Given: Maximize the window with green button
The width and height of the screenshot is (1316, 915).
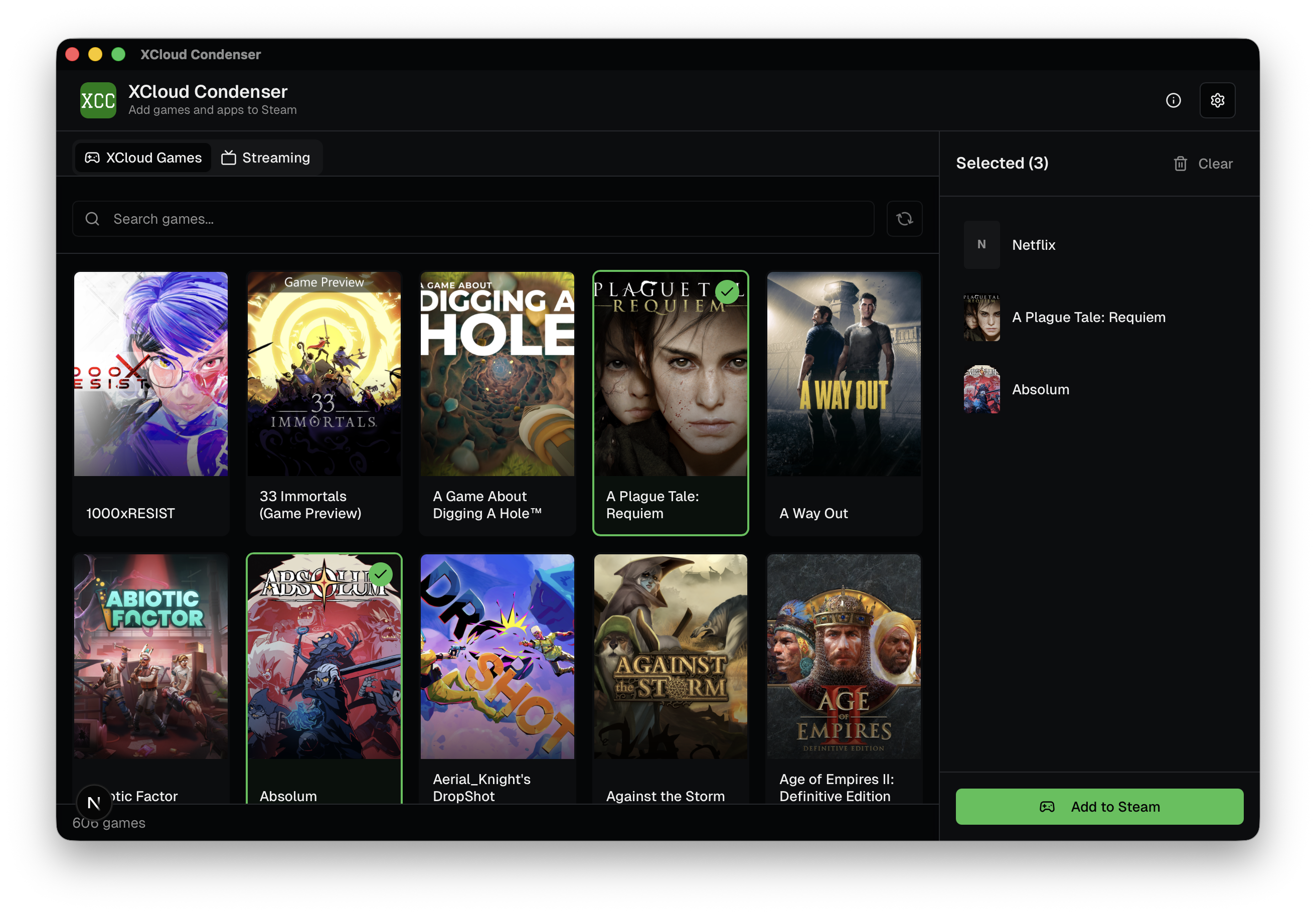Looking at the screenshot, I should tap(118, 55).
